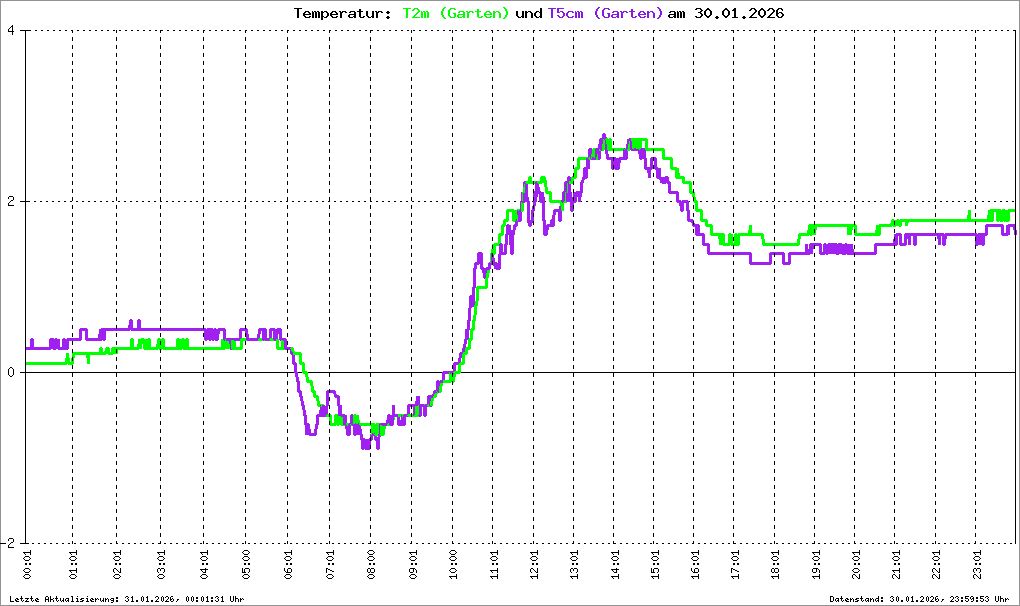Click the purple T5cm (Garten) legend label
The height and width of the screenshot is (606, 1020).
click(605, 14)
